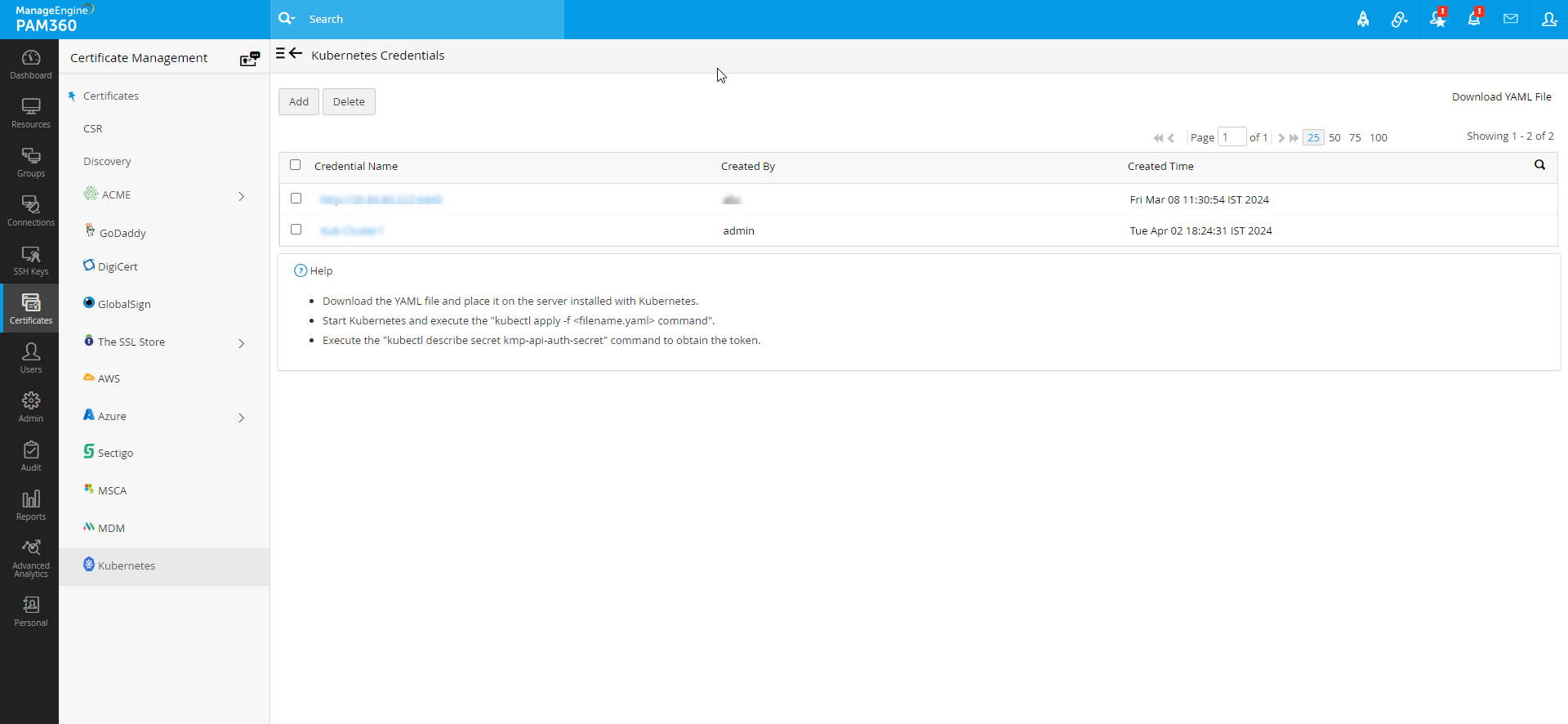Select the Fri Mar 08 credential checkbox
Viewport: 1568px width, 724px height.
coord(296,199)
